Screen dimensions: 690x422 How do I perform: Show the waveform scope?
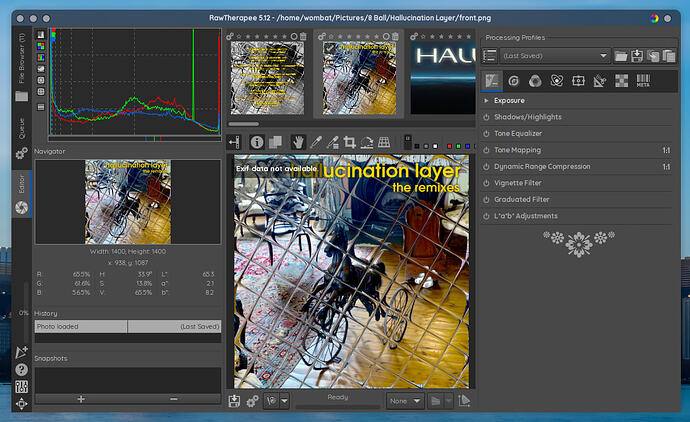click(x=40, y=69)
